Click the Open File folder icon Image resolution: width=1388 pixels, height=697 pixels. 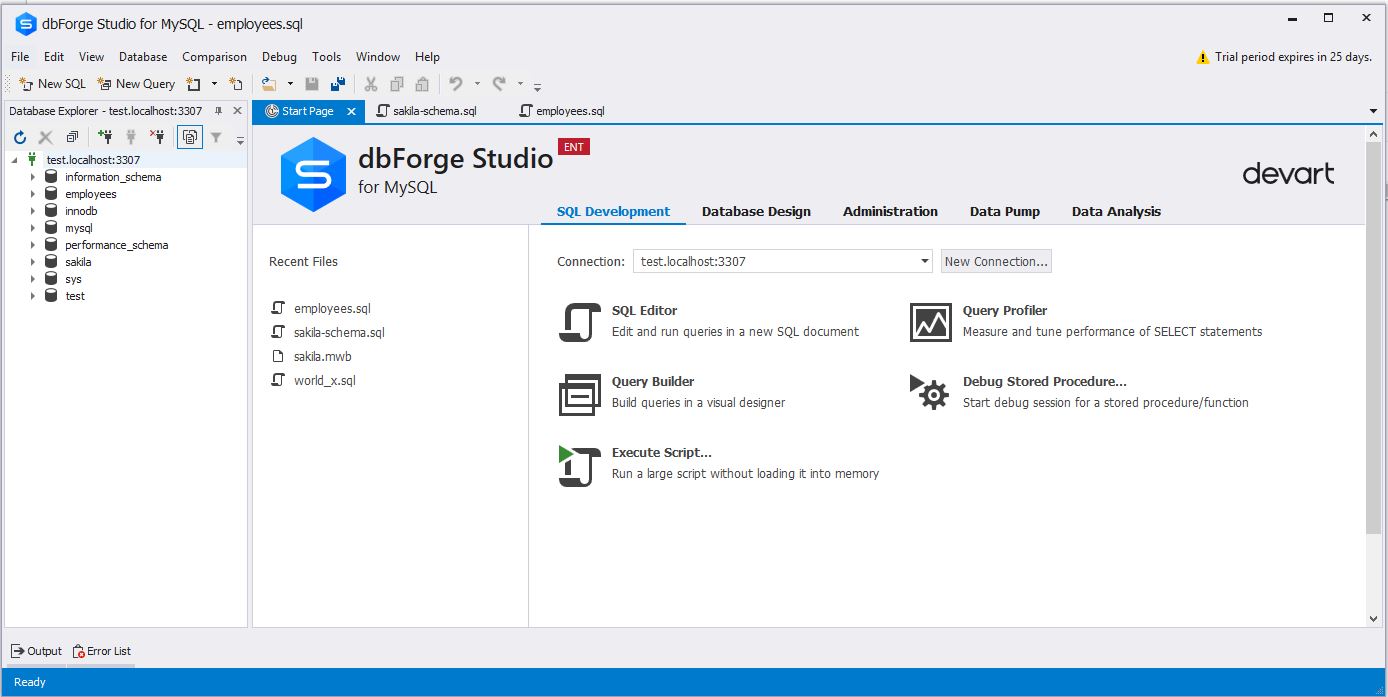269,84
